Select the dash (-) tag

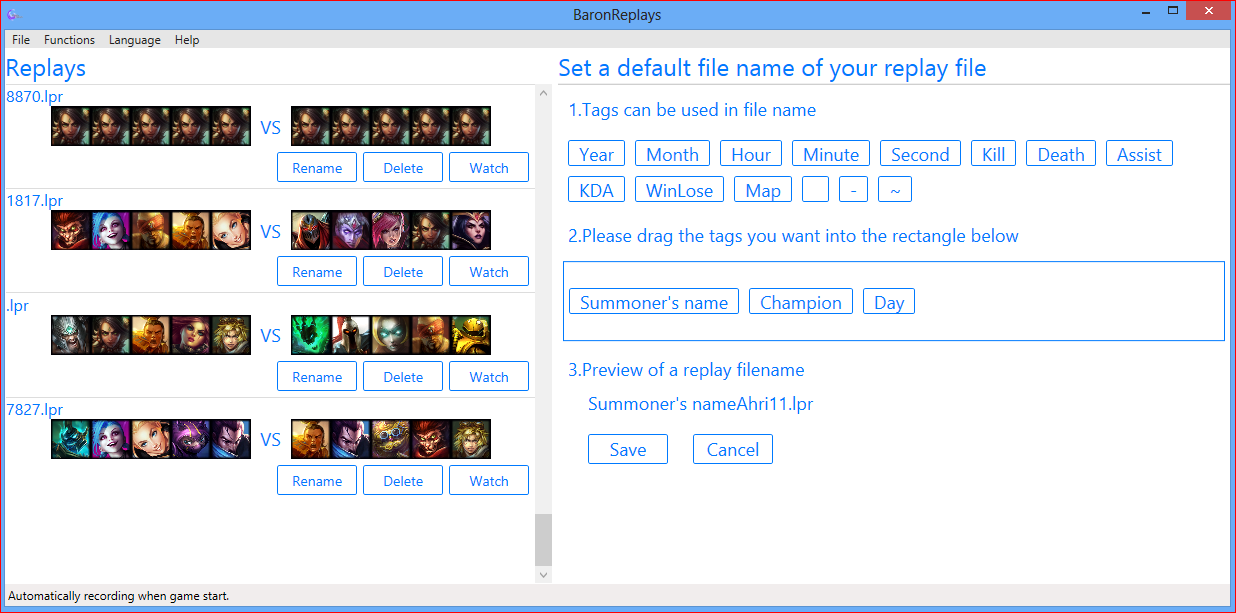(x=853, y=190)
